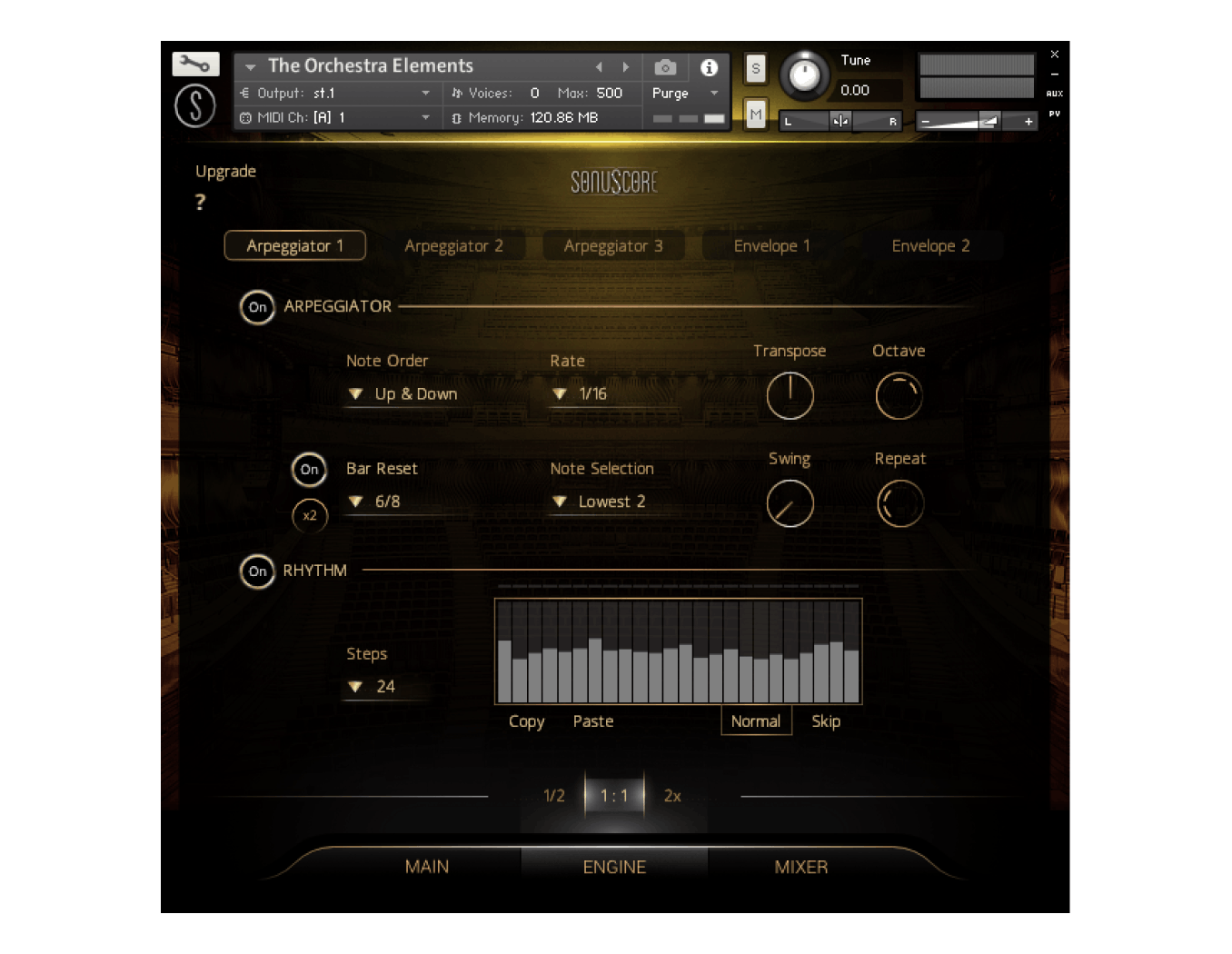Switch to the Envelope 2 tab

coord(930,245)
